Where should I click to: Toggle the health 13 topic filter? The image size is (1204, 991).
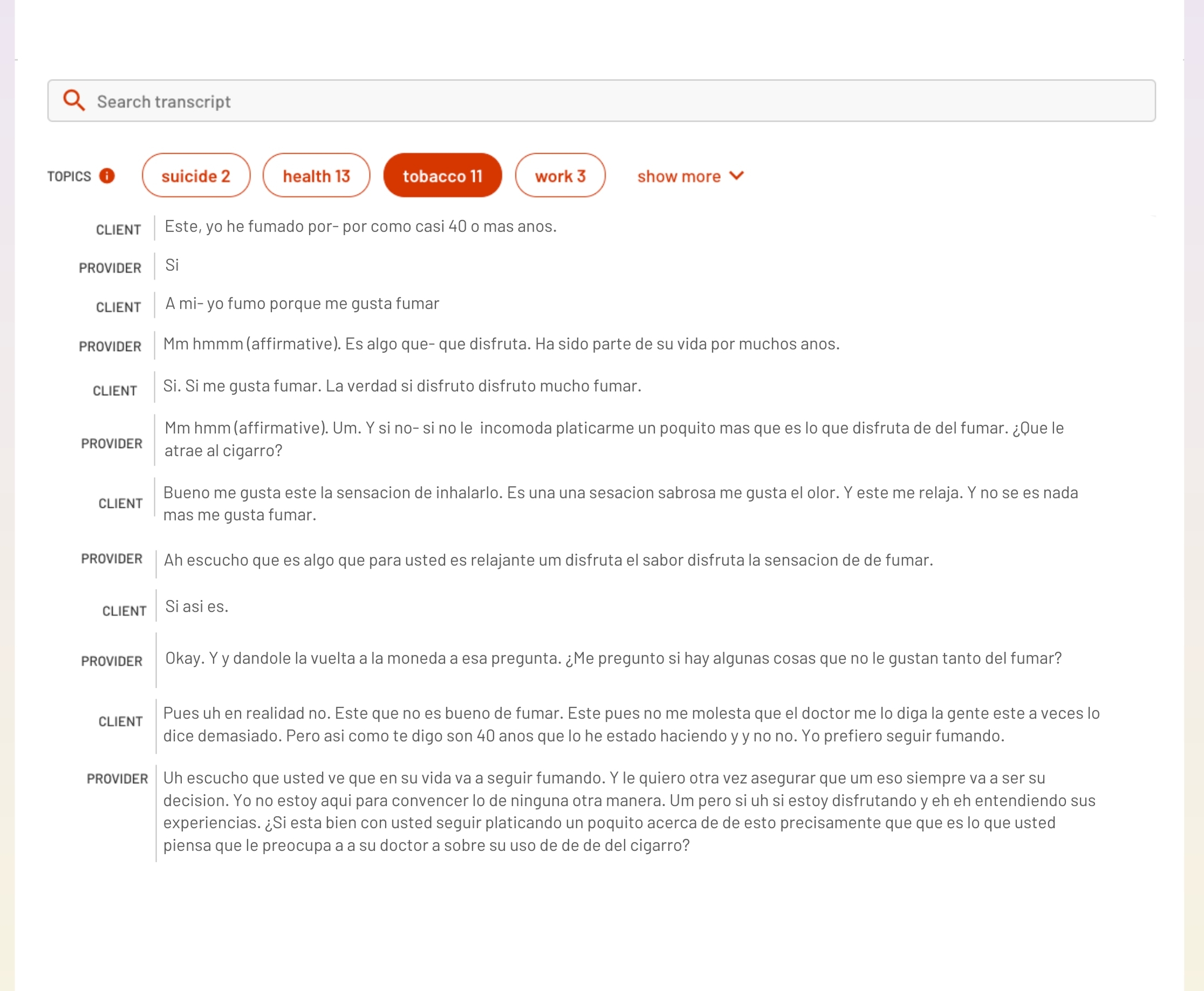point(316,175)
